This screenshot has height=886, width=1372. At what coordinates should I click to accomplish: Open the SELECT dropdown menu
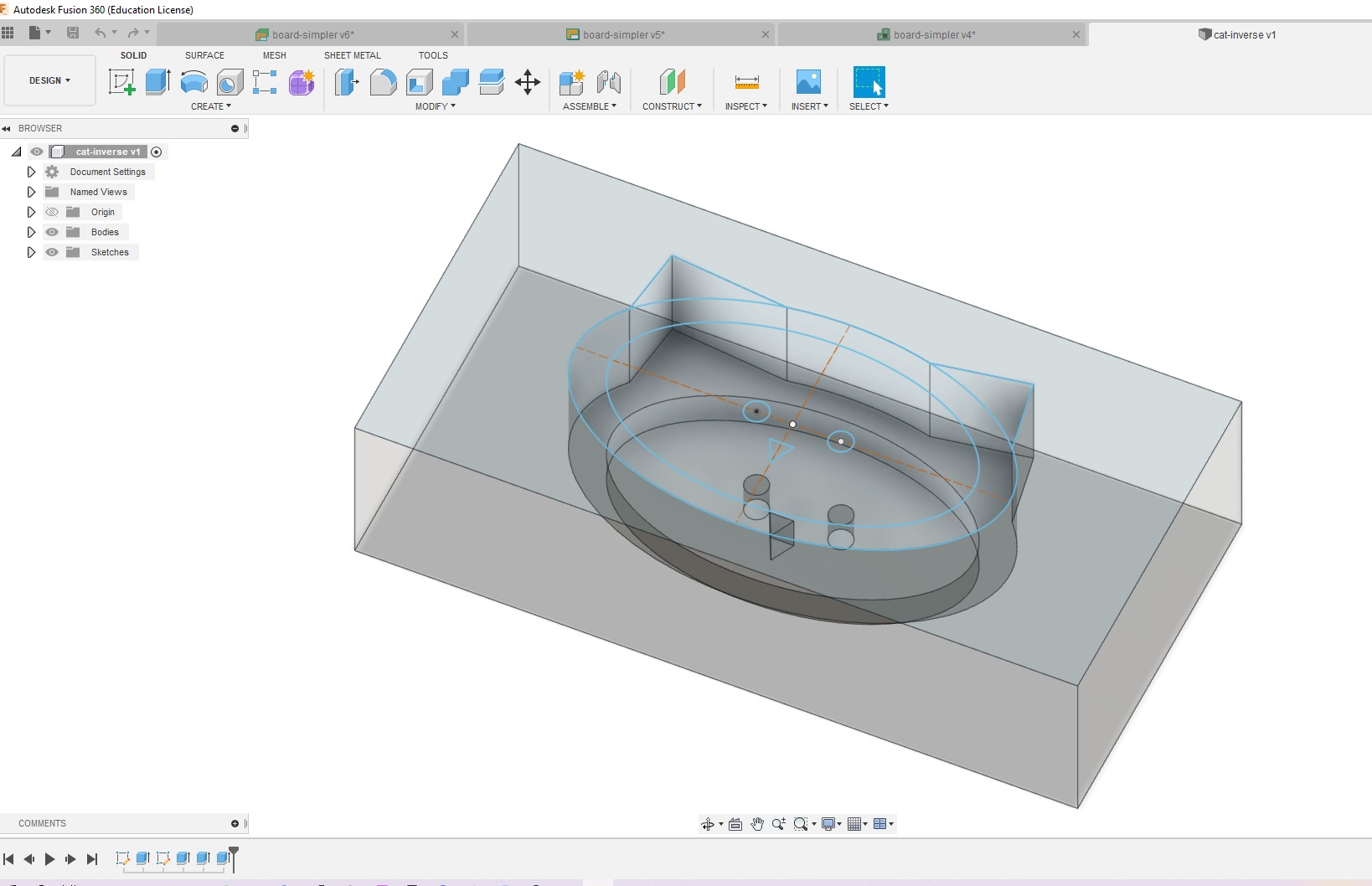point(869,106)
